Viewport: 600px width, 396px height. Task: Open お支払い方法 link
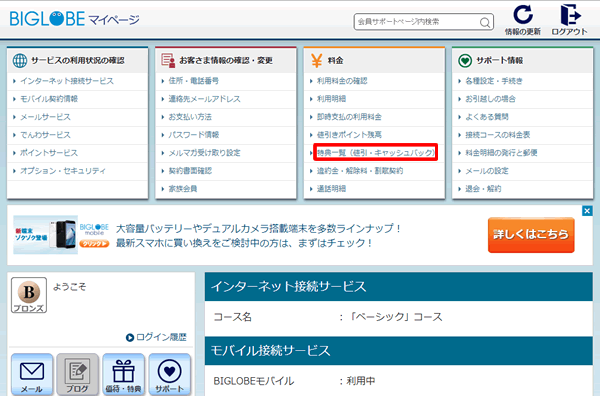[x=190, y=117]
